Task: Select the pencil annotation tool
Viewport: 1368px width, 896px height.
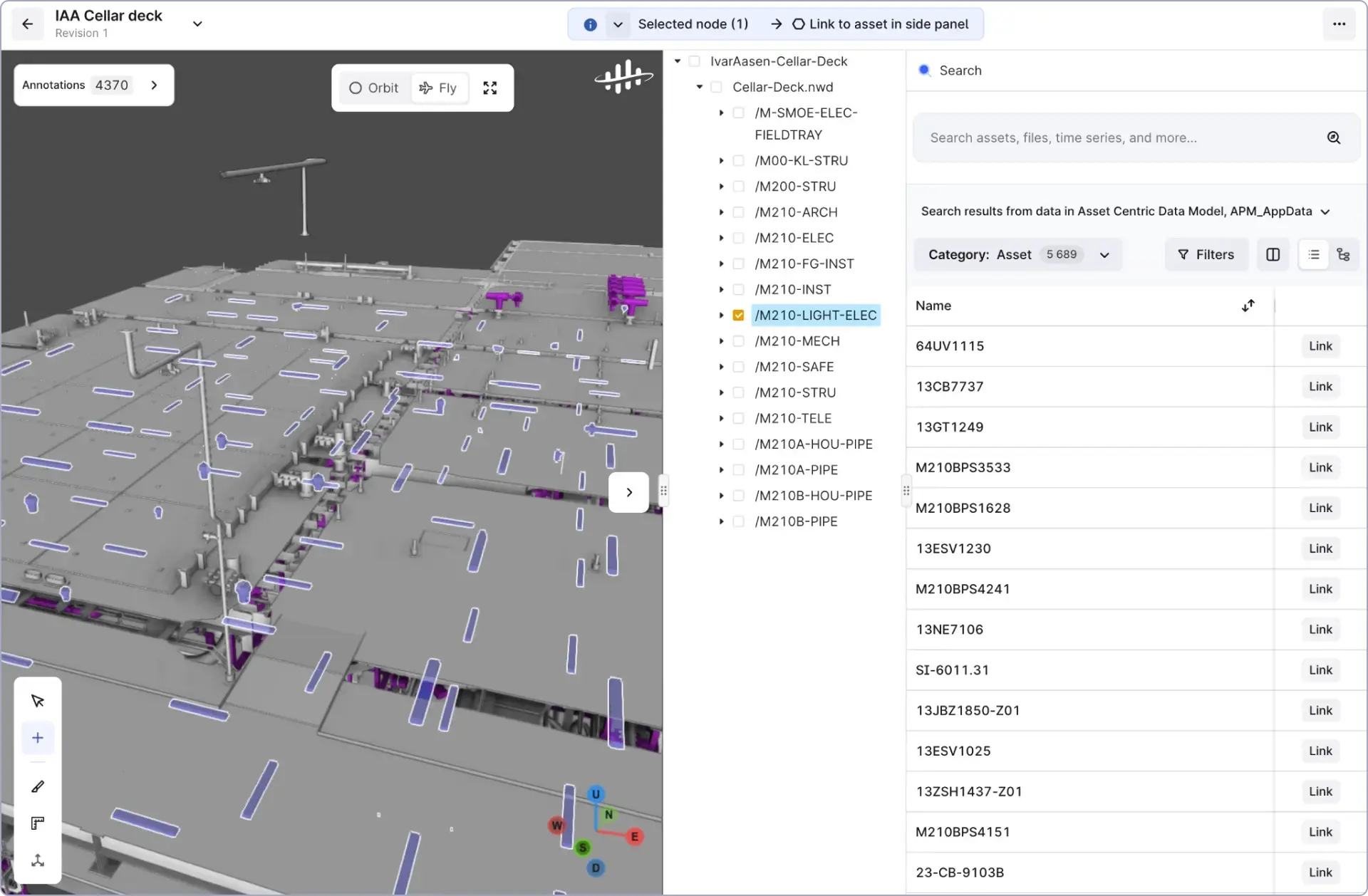Action: point(38,786)
